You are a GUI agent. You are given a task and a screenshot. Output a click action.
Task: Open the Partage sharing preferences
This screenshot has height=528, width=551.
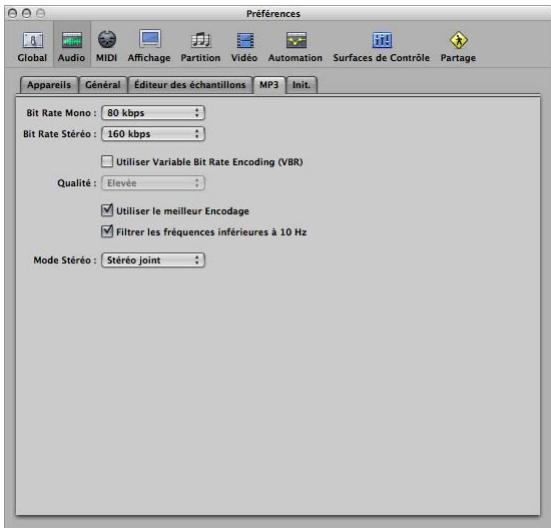point(458,46)
